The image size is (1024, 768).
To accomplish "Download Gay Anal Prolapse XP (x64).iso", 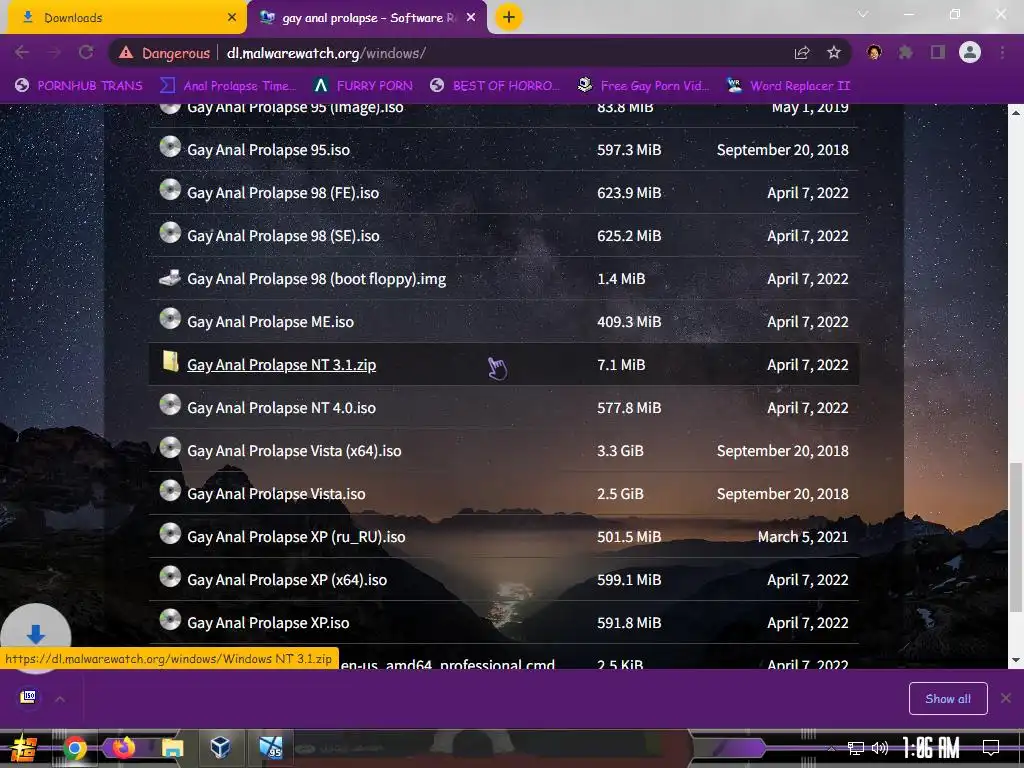I will (287, 580).
